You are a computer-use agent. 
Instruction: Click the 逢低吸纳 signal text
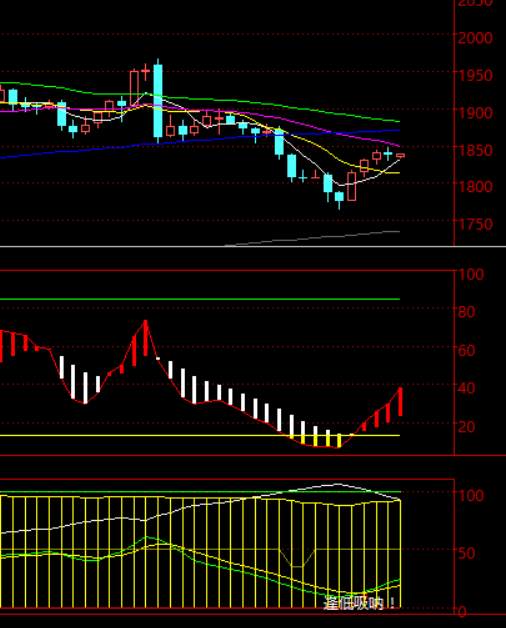[359, 603]
